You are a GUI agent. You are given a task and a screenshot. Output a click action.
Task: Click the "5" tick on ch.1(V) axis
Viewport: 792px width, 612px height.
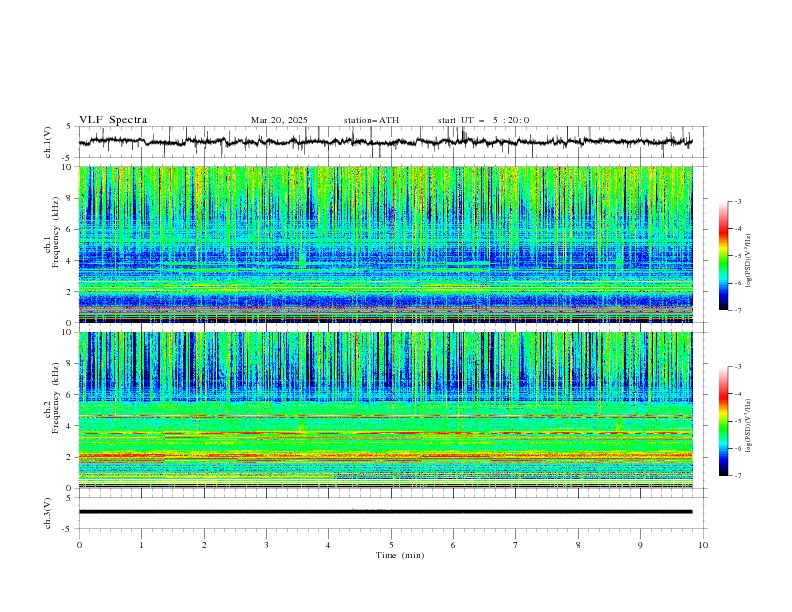[x=70, y=127]
